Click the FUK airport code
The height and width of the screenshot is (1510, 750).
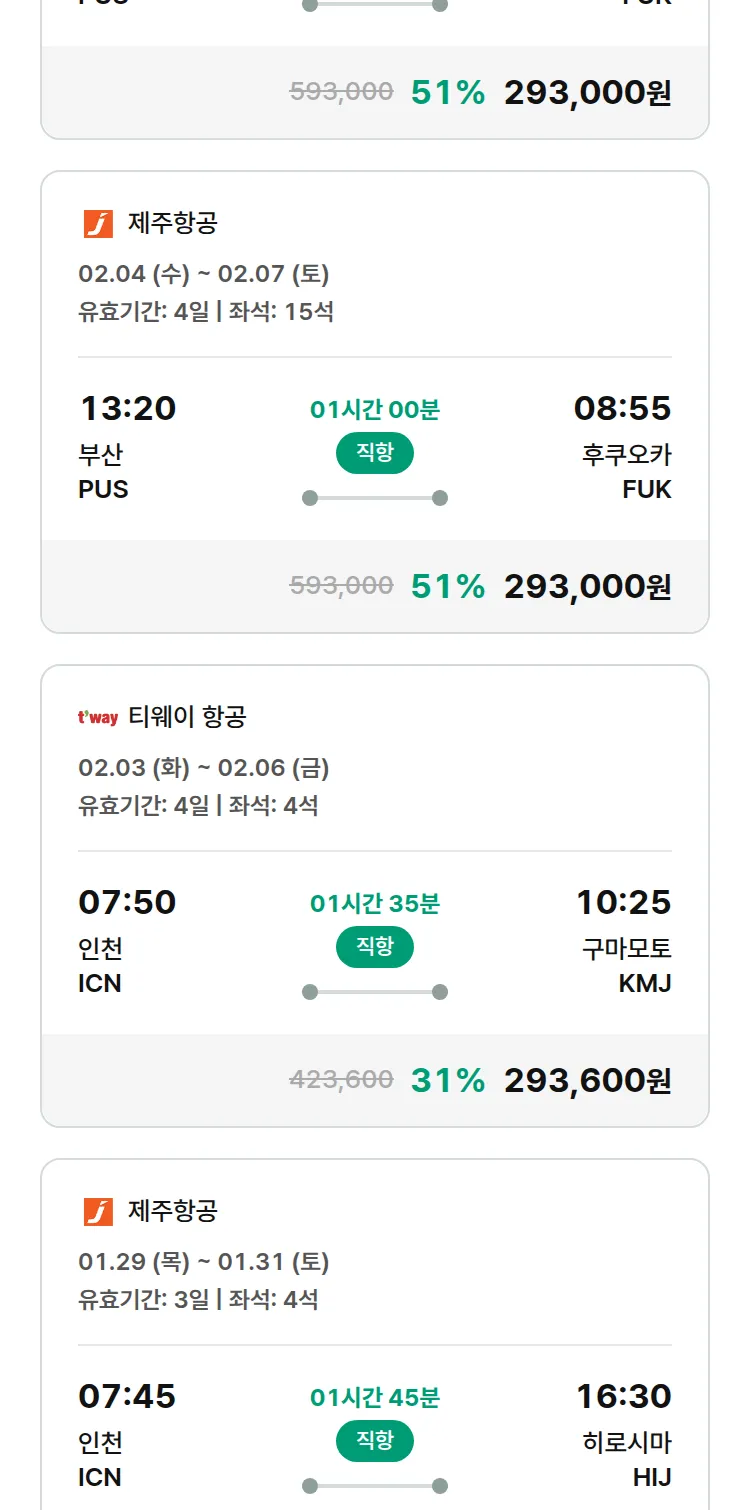click(647, 490)
